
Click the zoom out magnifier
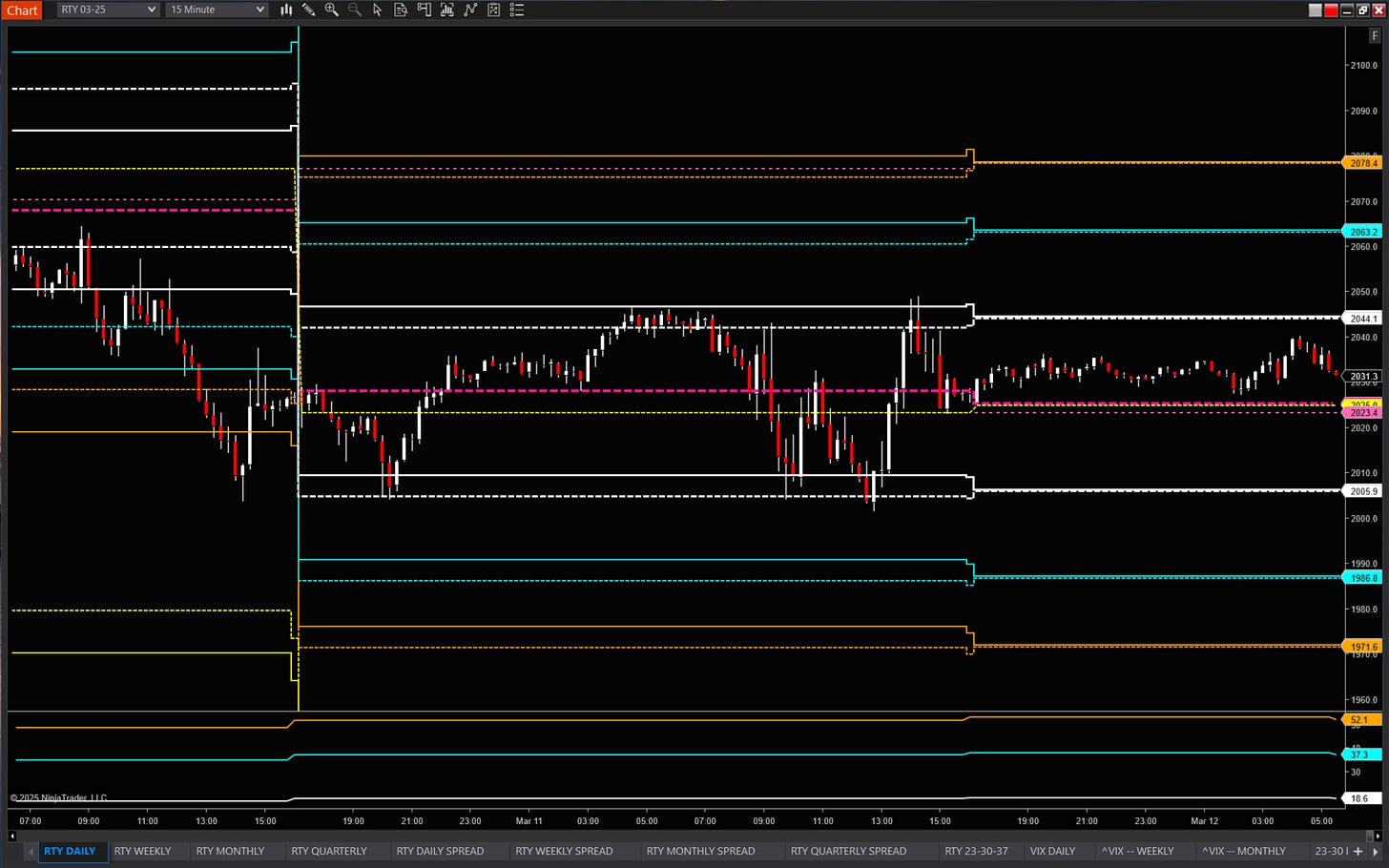point(355,10)
